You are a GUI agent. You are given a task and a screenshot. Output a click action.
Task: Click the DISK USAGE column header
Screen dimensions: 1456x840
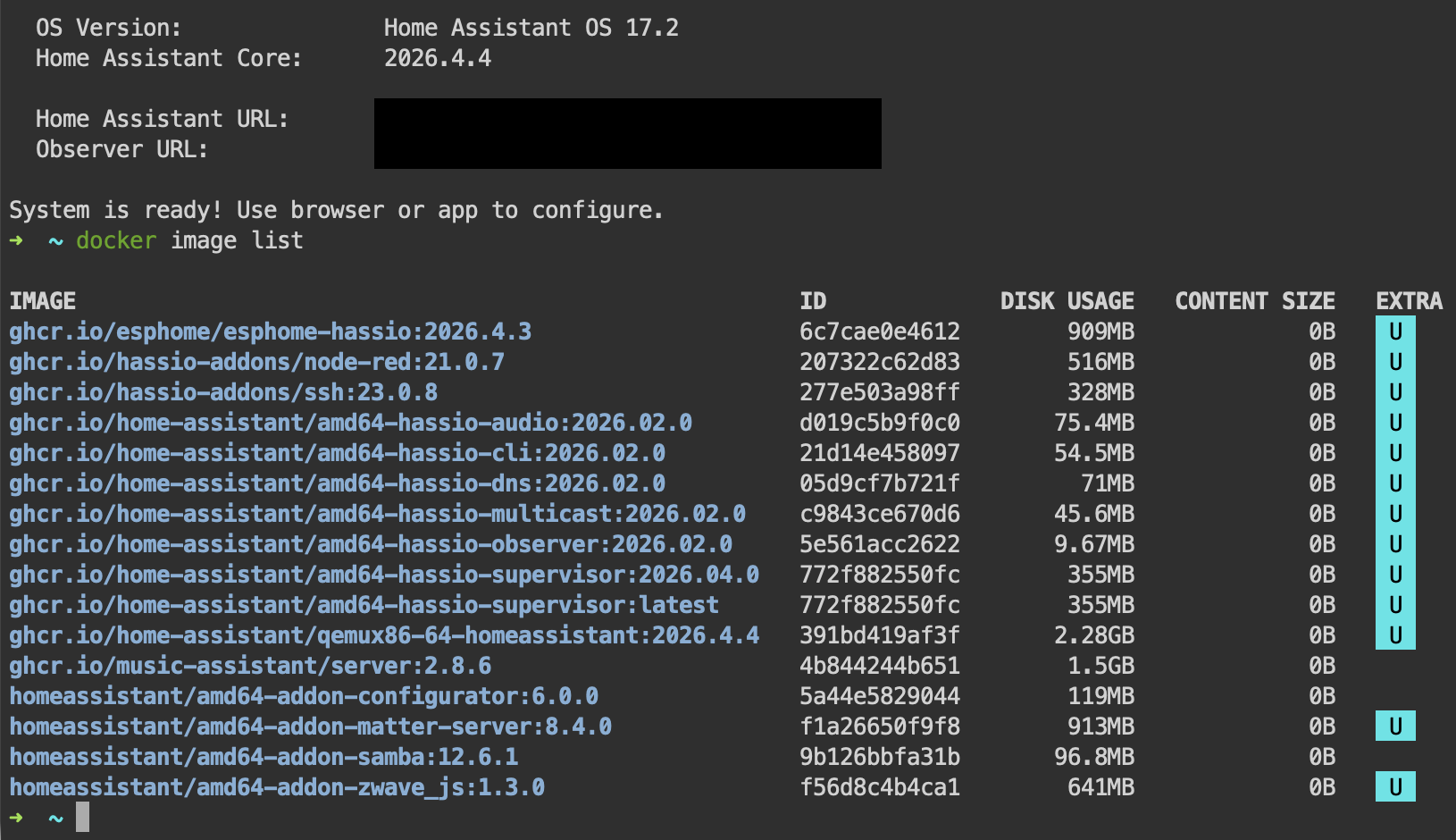(x=1067, y=301)
